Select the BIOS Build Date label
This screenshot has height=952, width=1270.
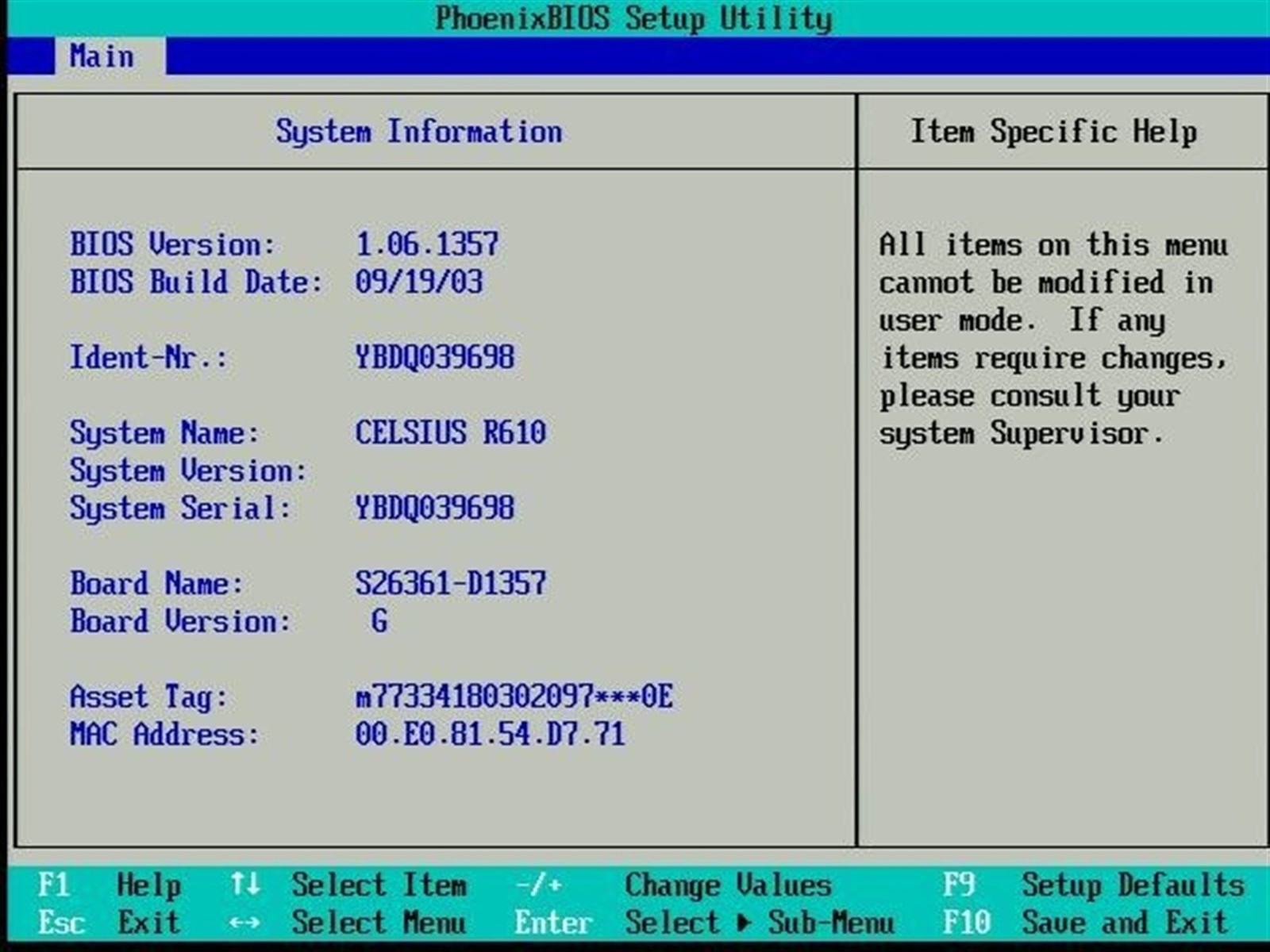coord(196,282)
